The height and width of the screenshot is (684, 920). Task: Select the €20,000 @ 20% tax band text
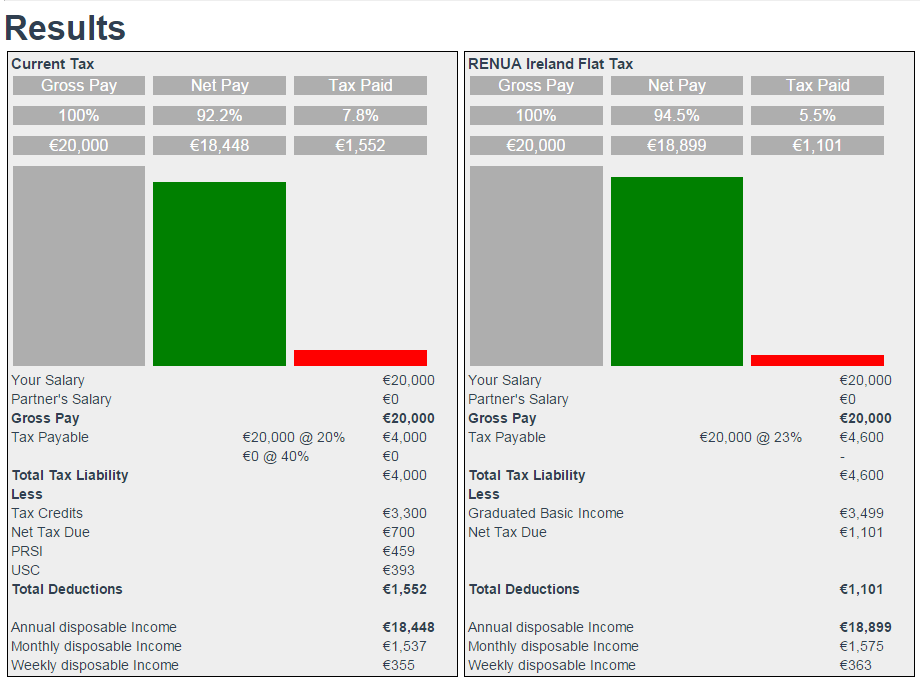[x=293, y=438]
